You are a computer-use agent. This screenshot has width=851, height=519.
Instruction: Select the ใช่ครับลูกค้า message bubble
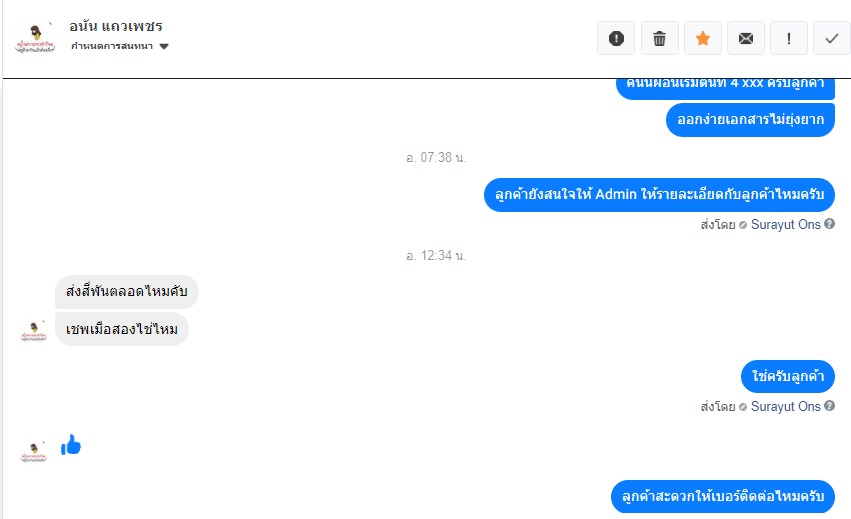(x=788, y=376)
